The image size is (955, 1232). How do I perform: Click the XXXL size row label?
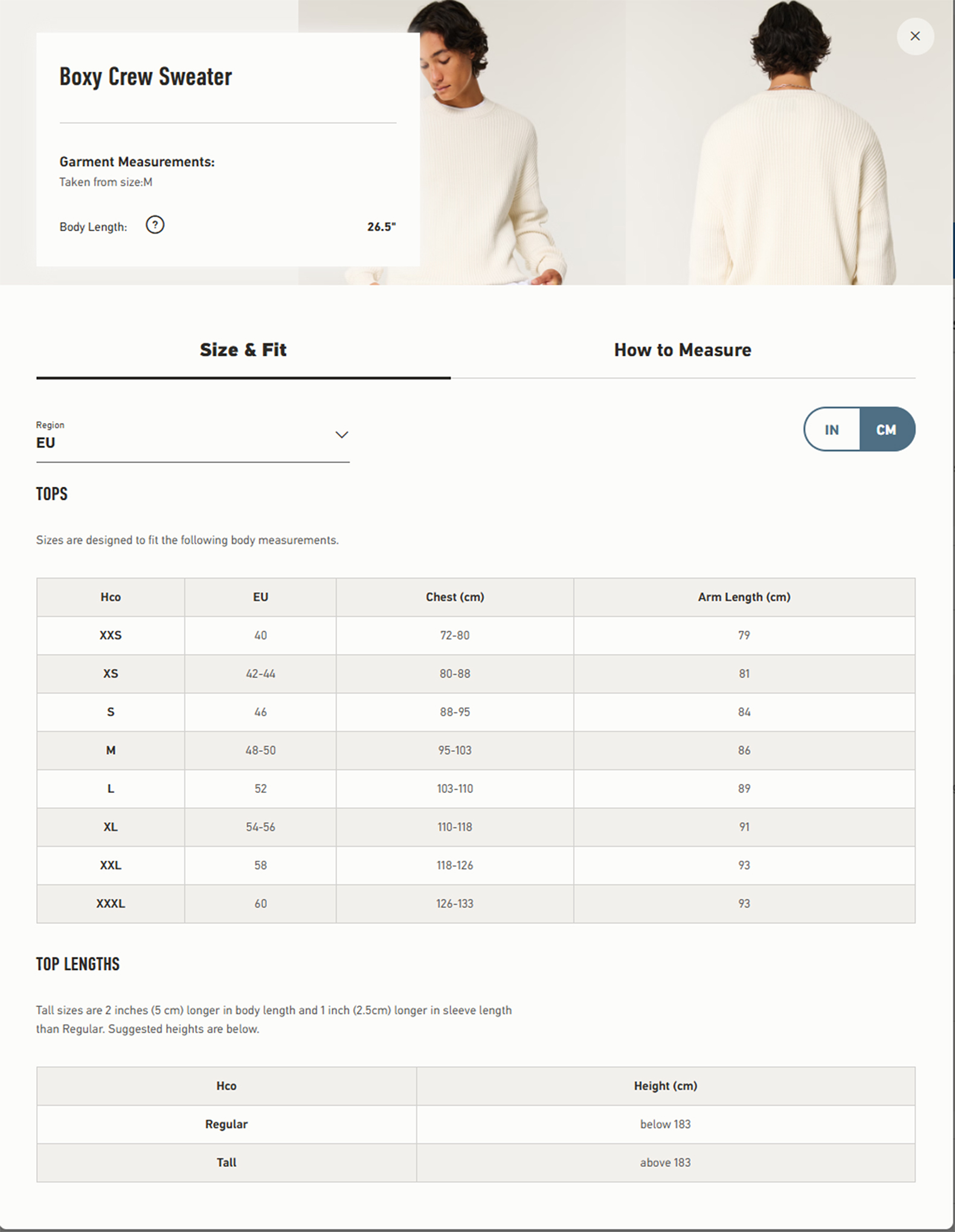111,903
